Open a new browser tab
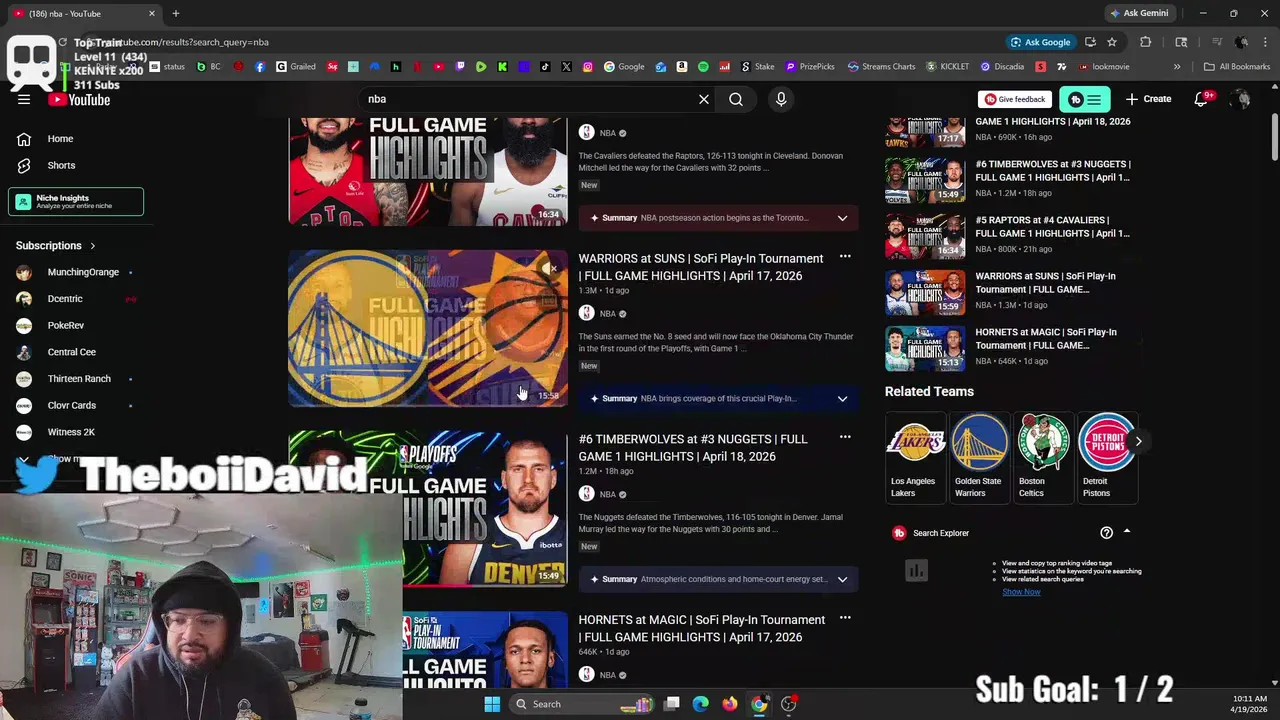1280x720 pixels. pos(175,13)
